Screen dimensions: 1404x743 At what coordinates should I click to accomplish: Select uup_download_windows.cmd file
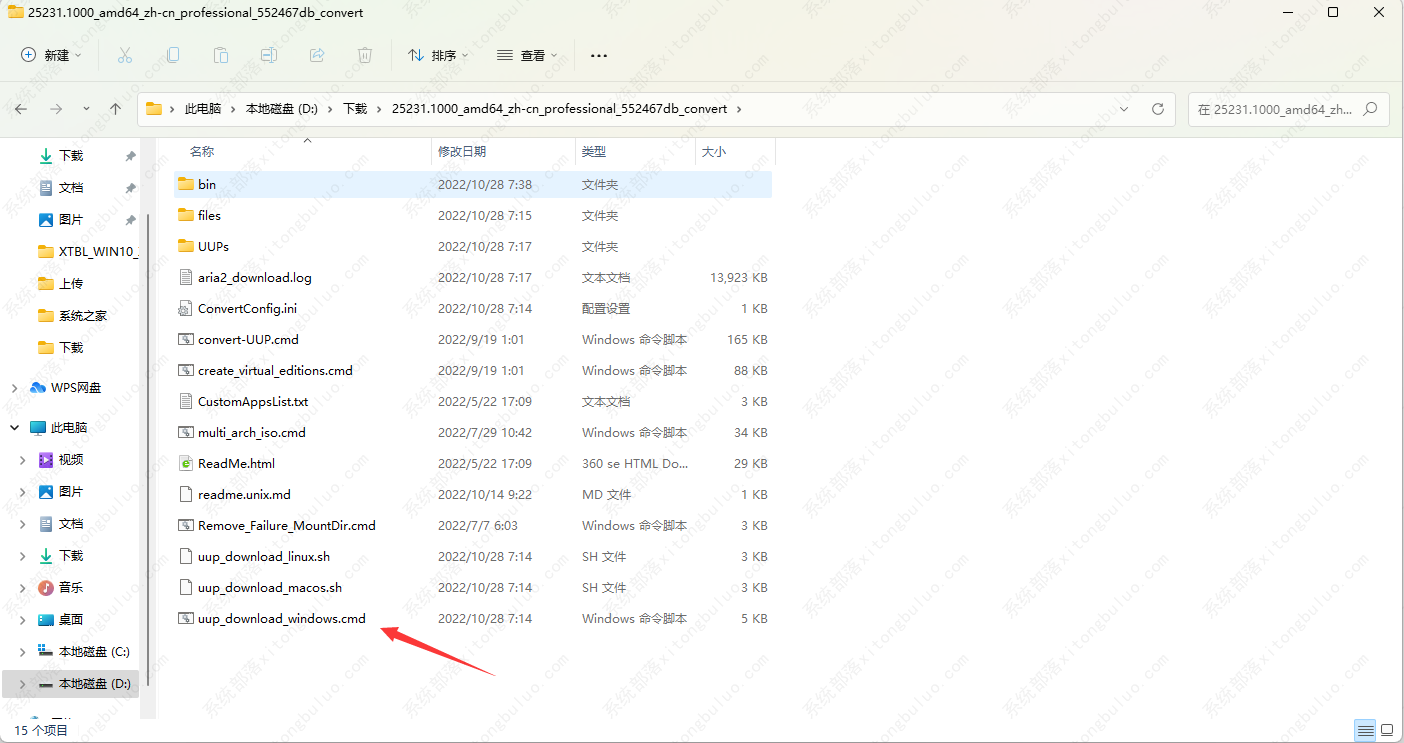281,619
